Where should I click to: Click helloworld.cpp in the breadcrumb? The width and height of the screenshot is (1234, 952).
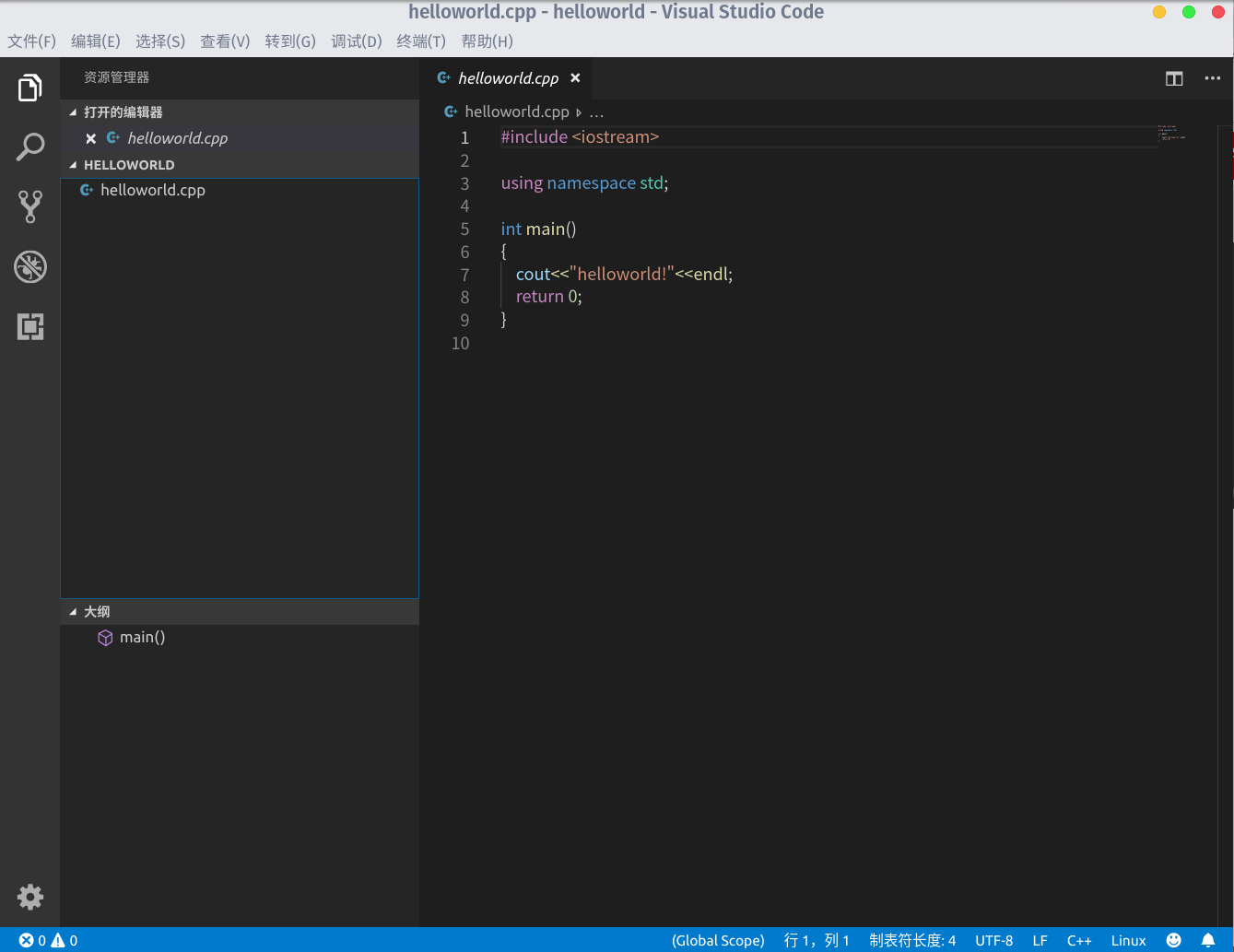coord(517,112)
